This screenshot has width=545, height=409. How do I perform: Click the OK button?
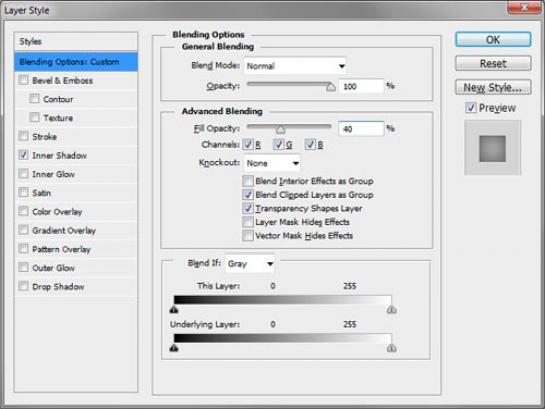[x=493, y=40]
